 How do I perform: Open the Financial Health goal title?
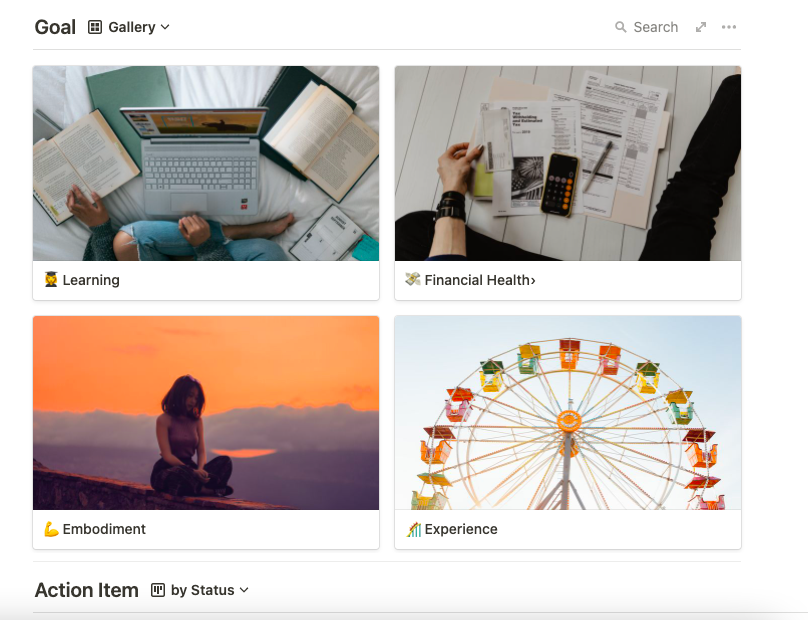pyautogui.click(x=479, y=280)
